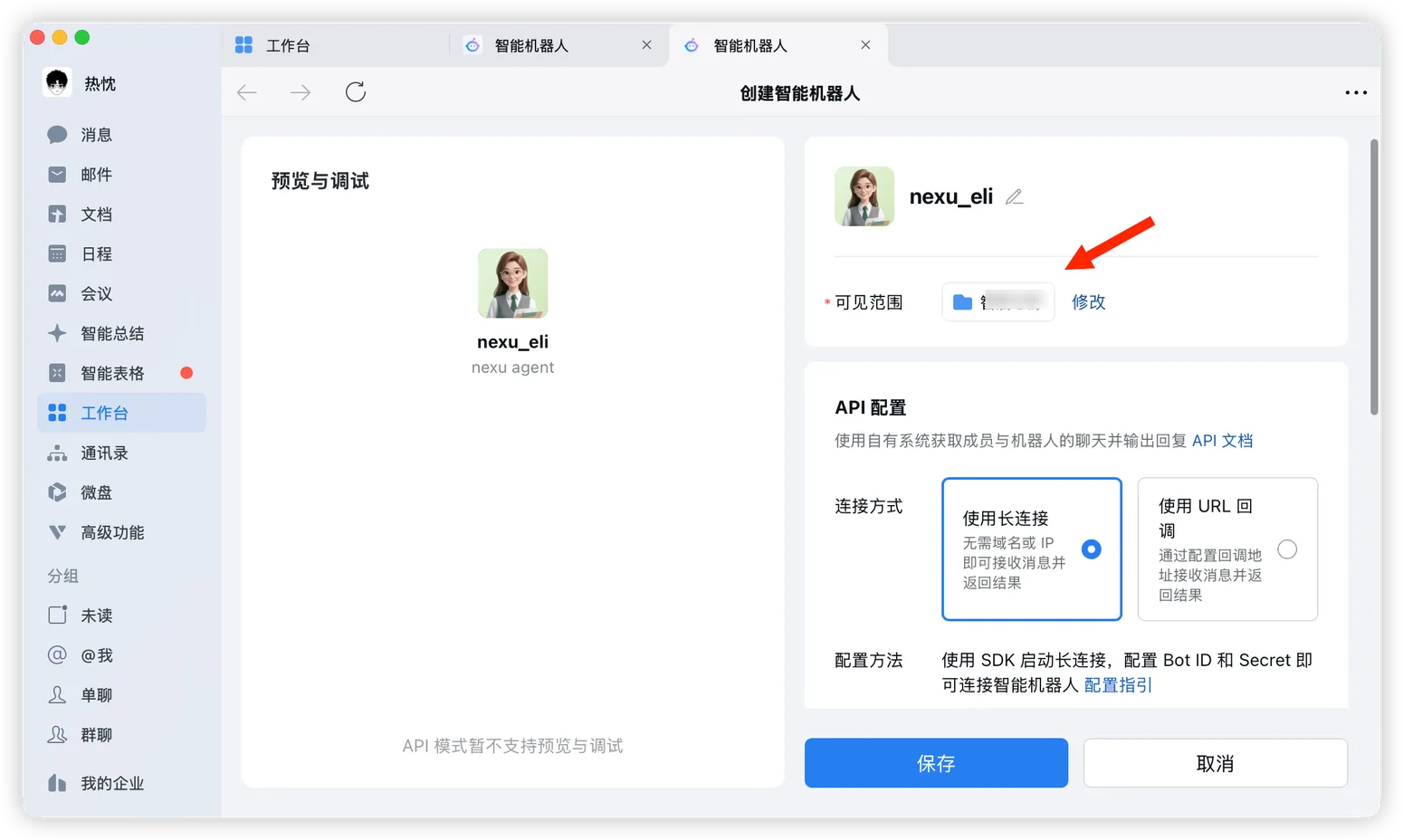Select the 使用 URL 回调 radio option
Image resolution: width=1403 pixels, height=840 pixels.
pyautogui.click(x=1286, y=549)
